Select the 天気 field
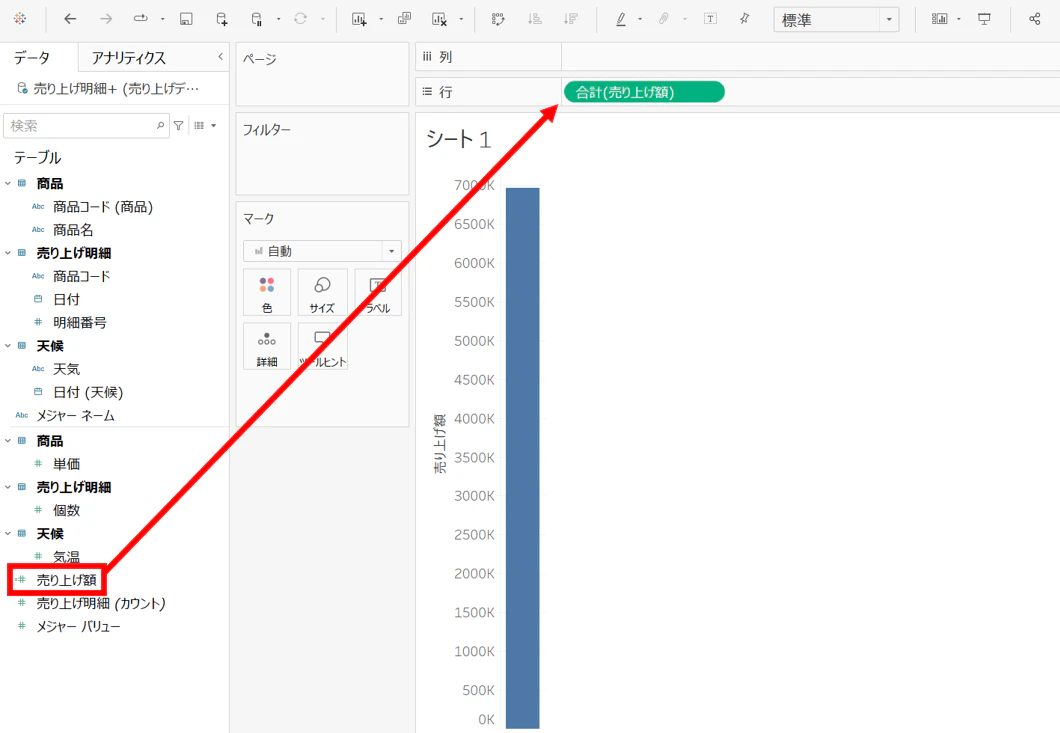1060x733 pixels. [66, 369]
